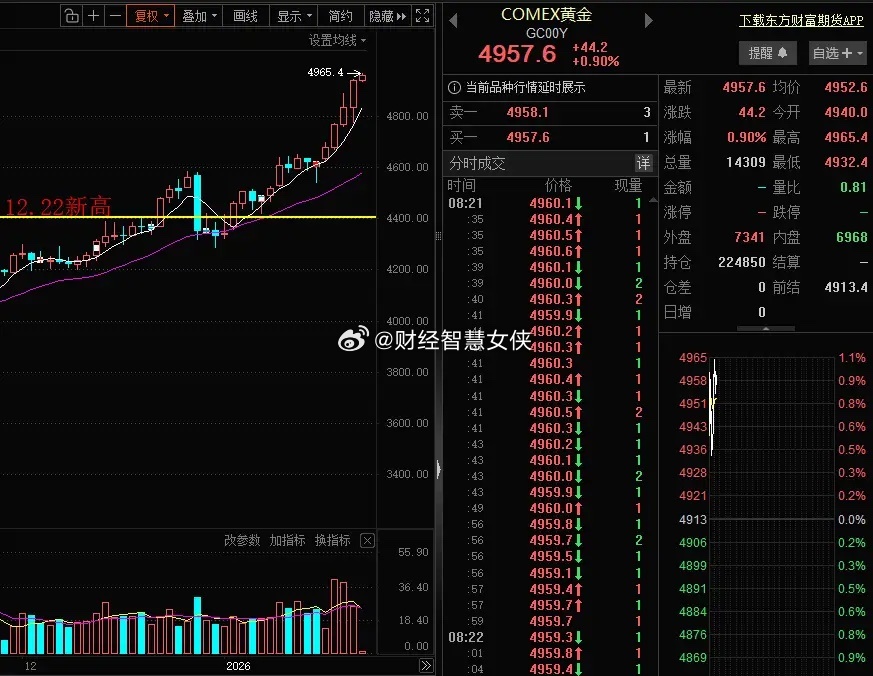873x676 pixels.
Task: Click the delayed quote info icon
Action: tap(454, 87)
